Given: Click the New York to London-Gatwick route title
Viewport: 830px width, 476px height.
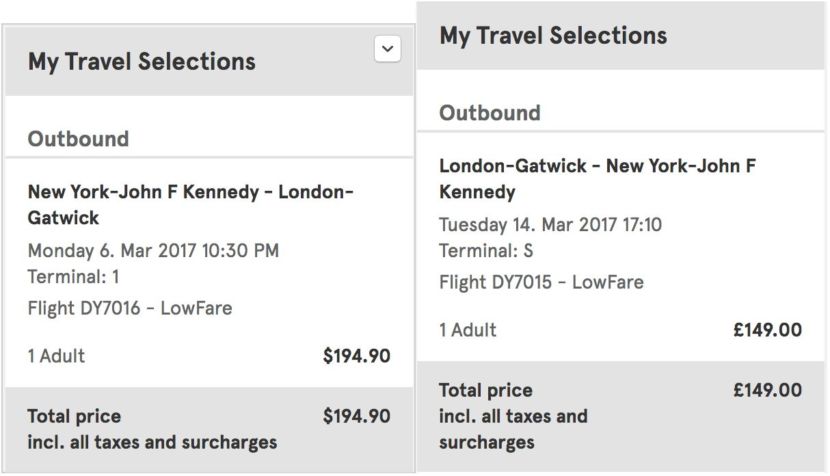Looking at the screenshot, I should click(x=190, y=204).
